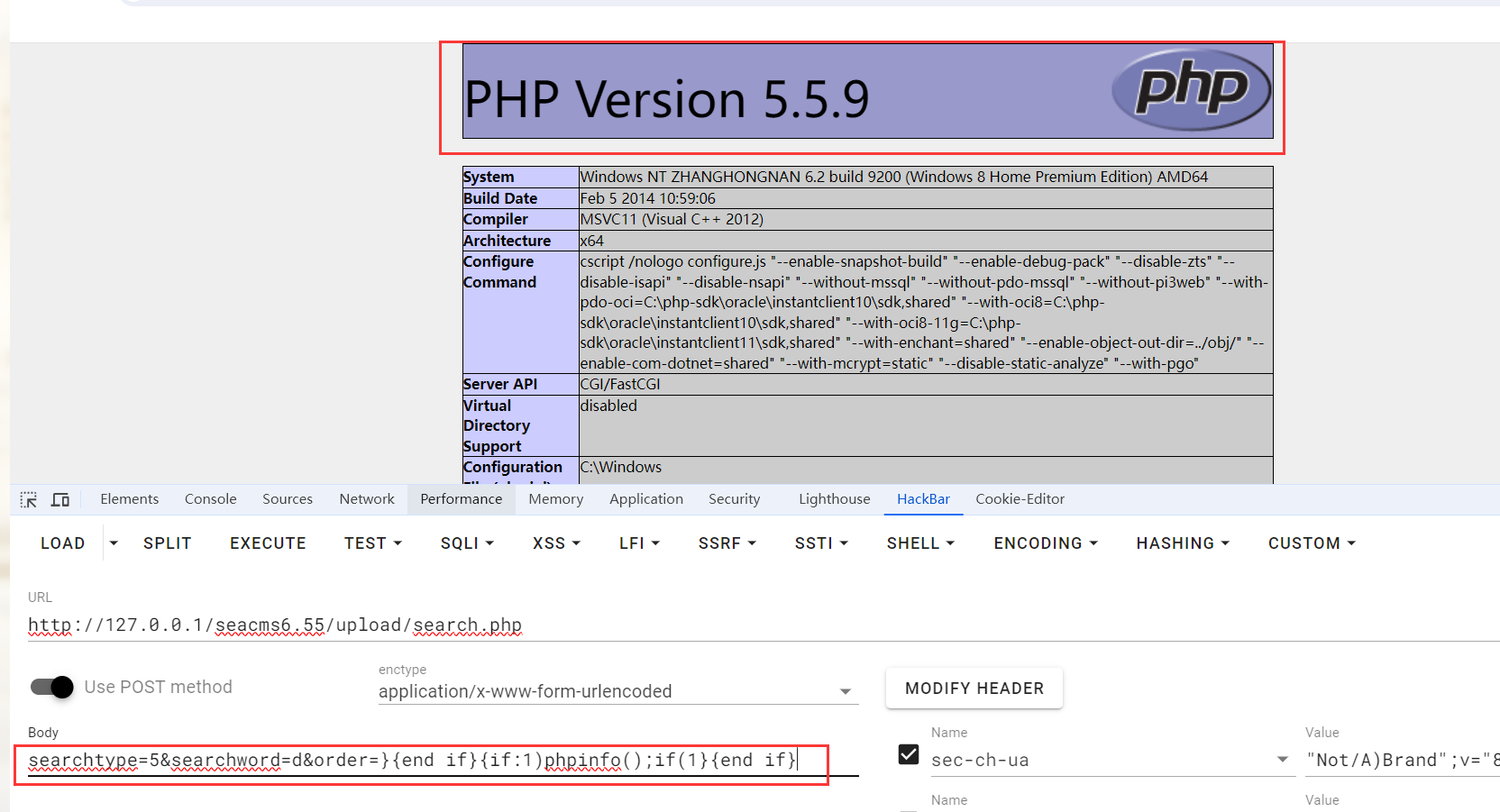This screenshot has height=812, width=1500.
Task: Click the PHP logo image
Action: pos(1191,89)
